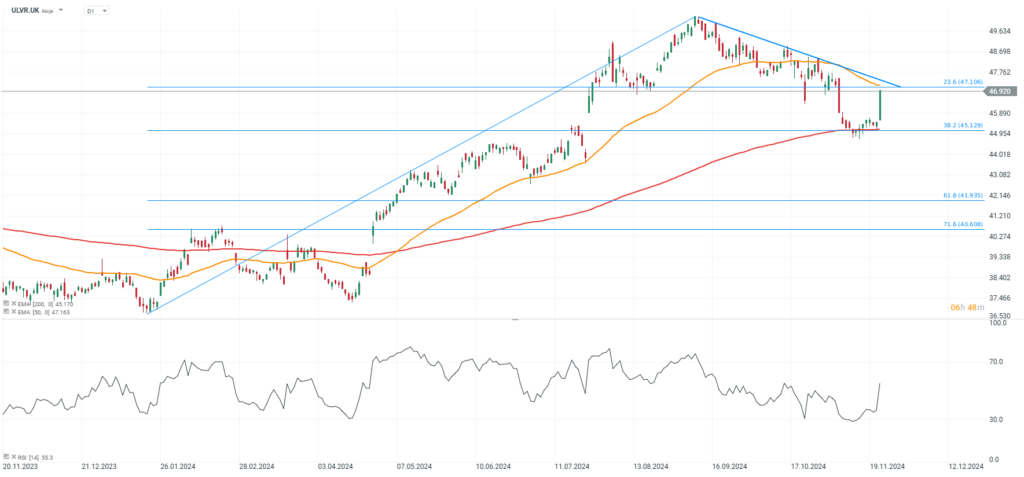
Task: Open settings icon for EMA 200 indicator
Action: click(6, 303)
